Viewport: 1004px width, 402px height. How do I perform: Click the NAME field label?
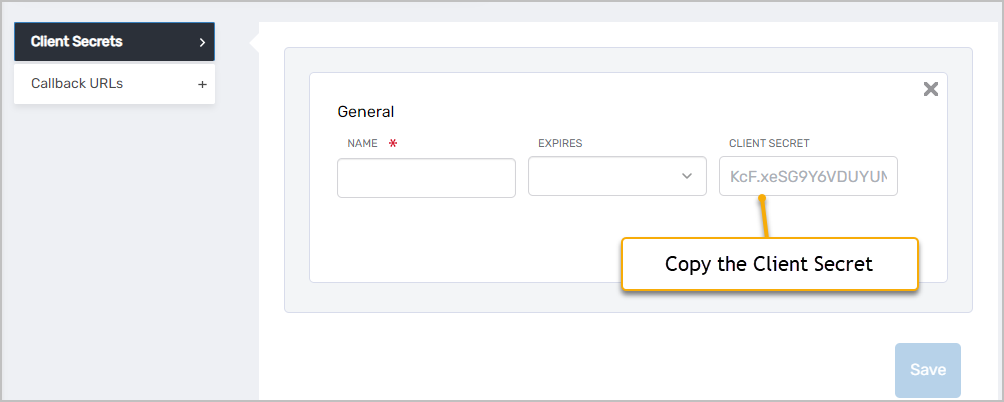(x=362, y=143)
